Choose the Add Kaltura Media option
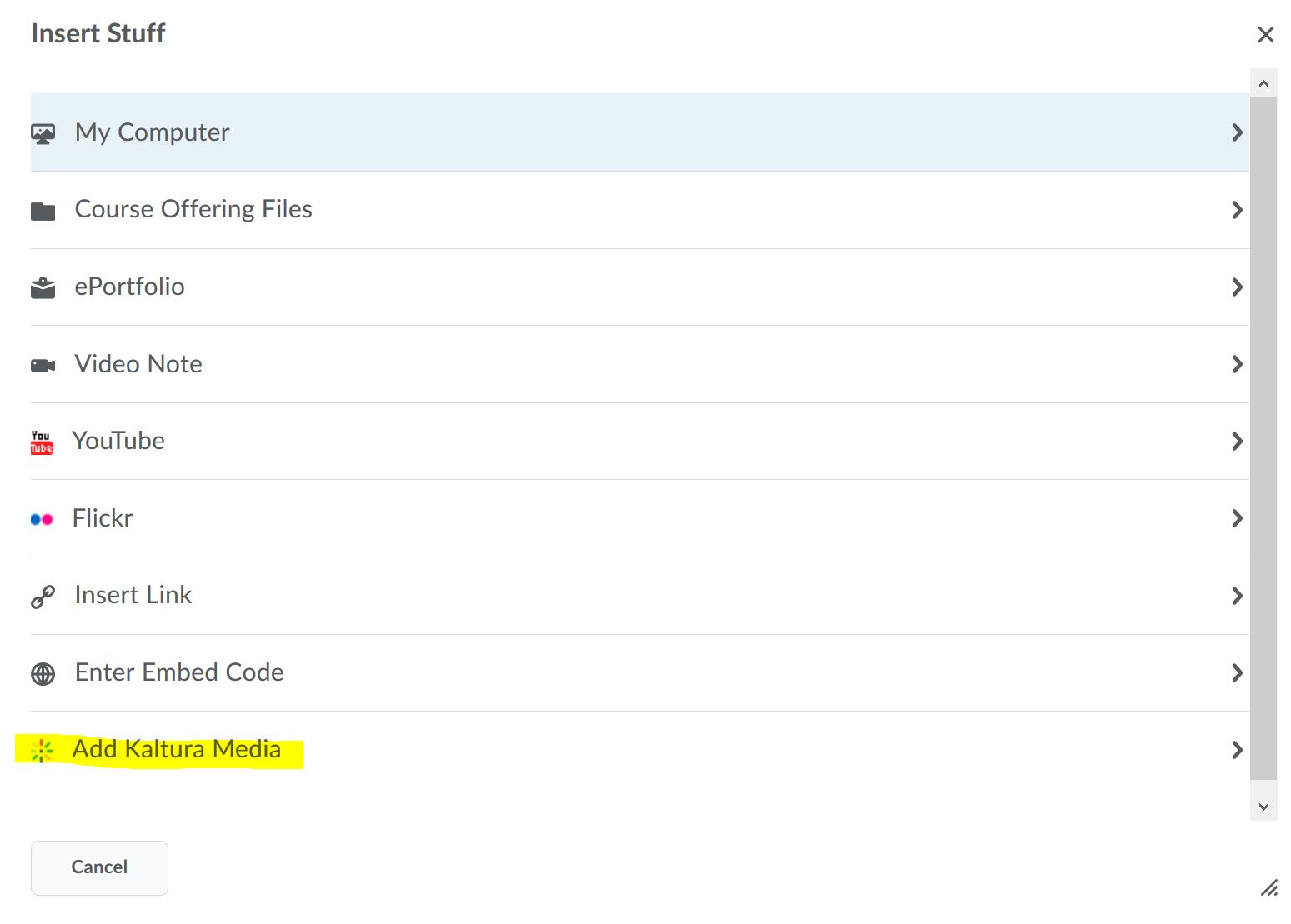This screenshot has height=924, width=1291. click(x=176, y=749)
